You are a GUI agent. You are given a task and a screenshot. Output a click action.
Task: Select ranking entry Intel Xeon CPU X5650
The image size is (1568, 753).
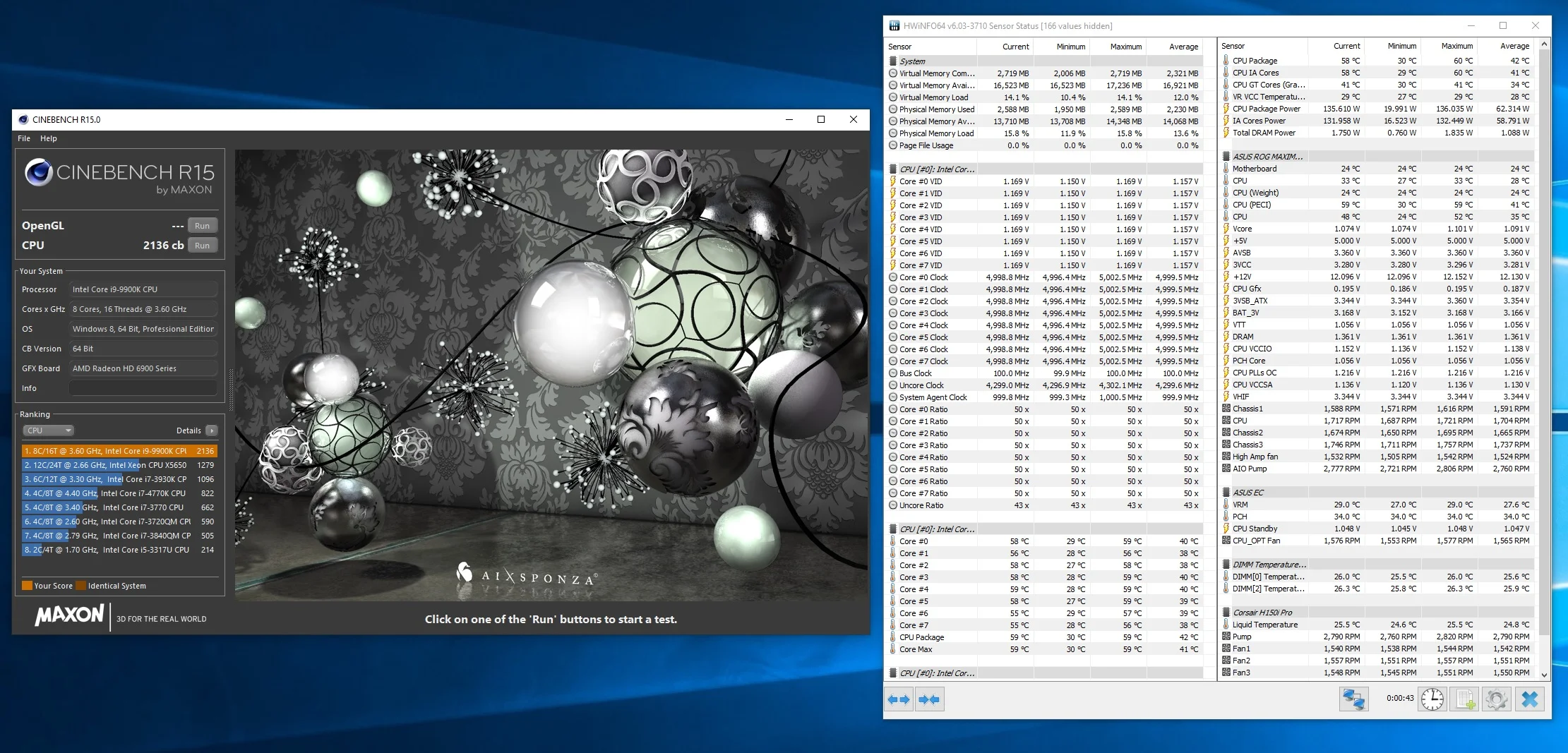119,465
